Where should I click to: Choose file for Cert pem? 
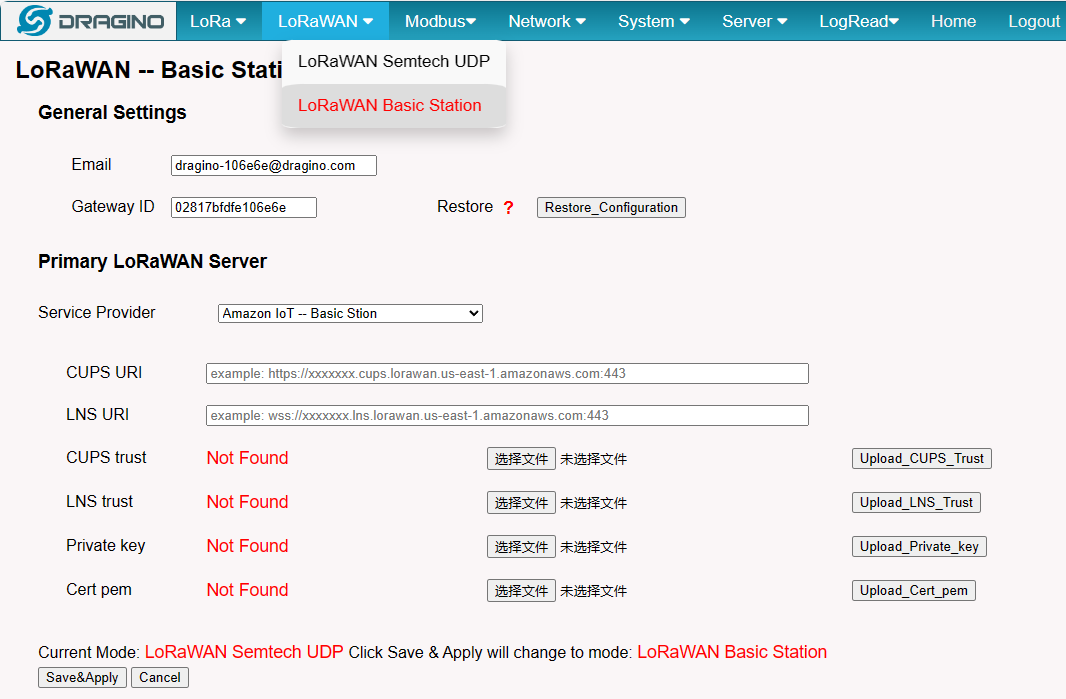pos(521,591)
